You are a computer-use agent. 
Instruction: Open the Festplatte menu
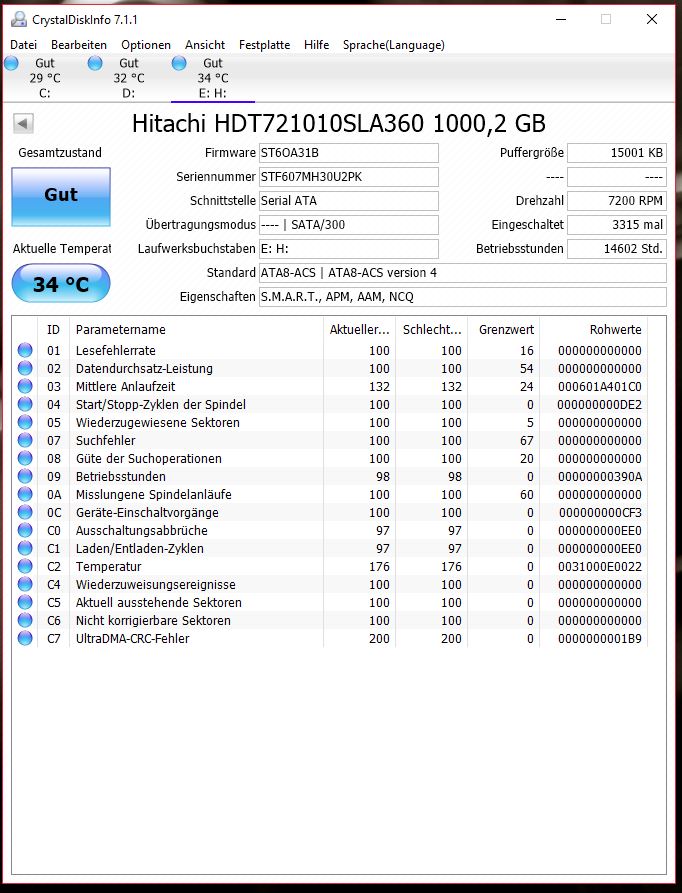(264, 44)
